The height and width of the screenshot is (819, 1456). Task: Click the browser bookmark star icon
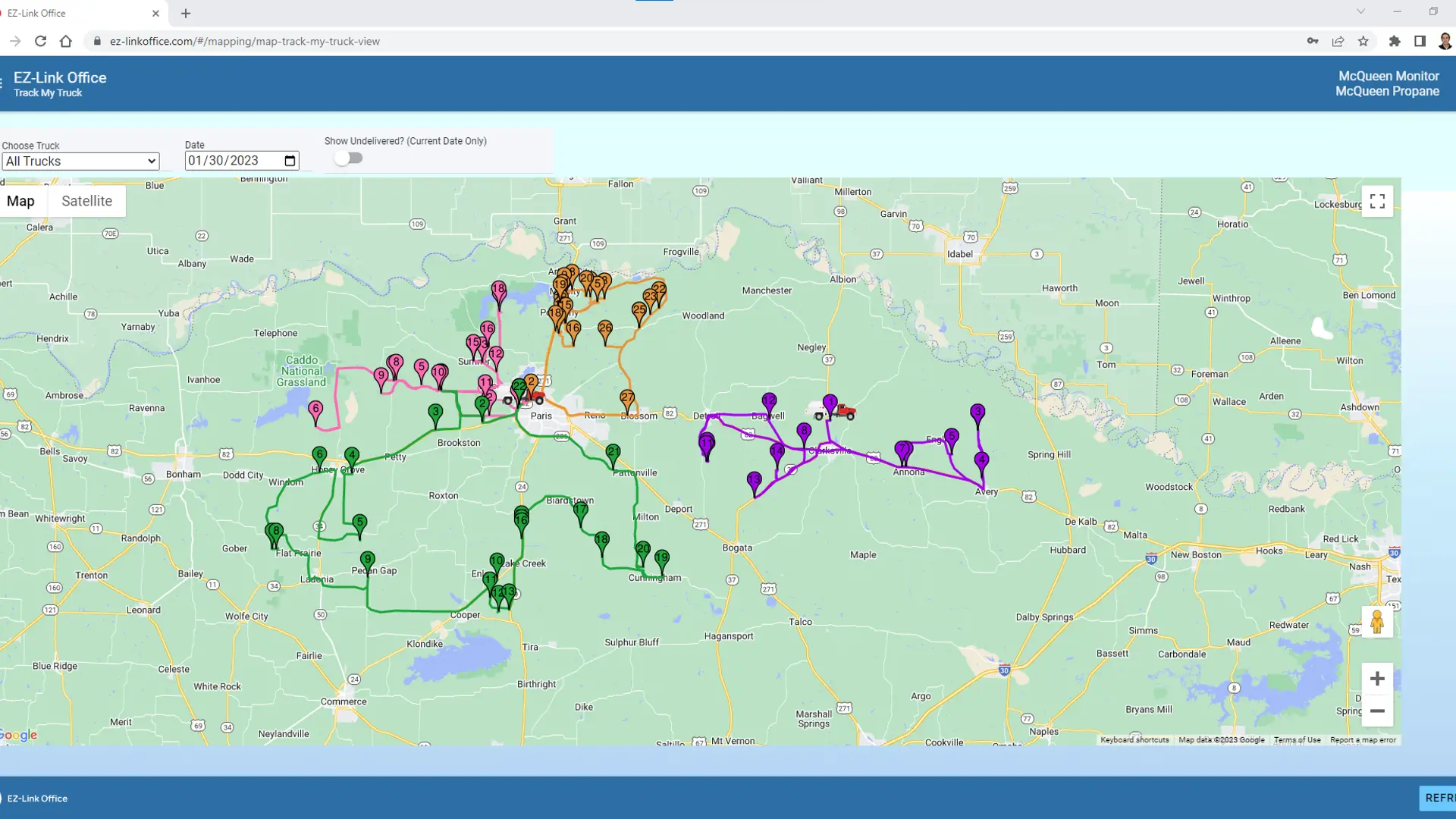pos(1363,41)
